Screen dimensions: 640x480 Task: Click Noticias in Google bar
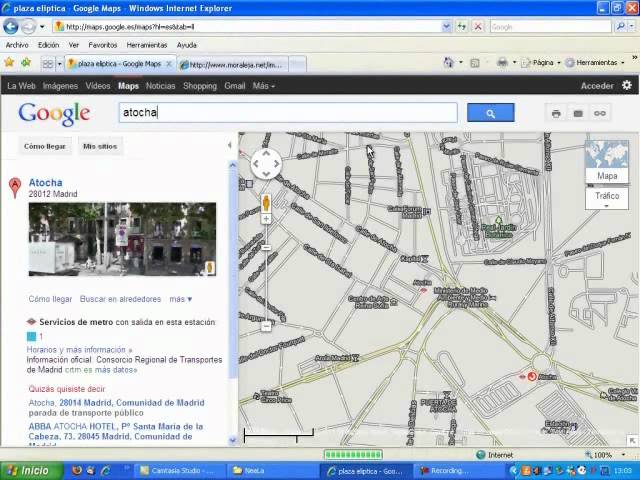tap(160, 86)
